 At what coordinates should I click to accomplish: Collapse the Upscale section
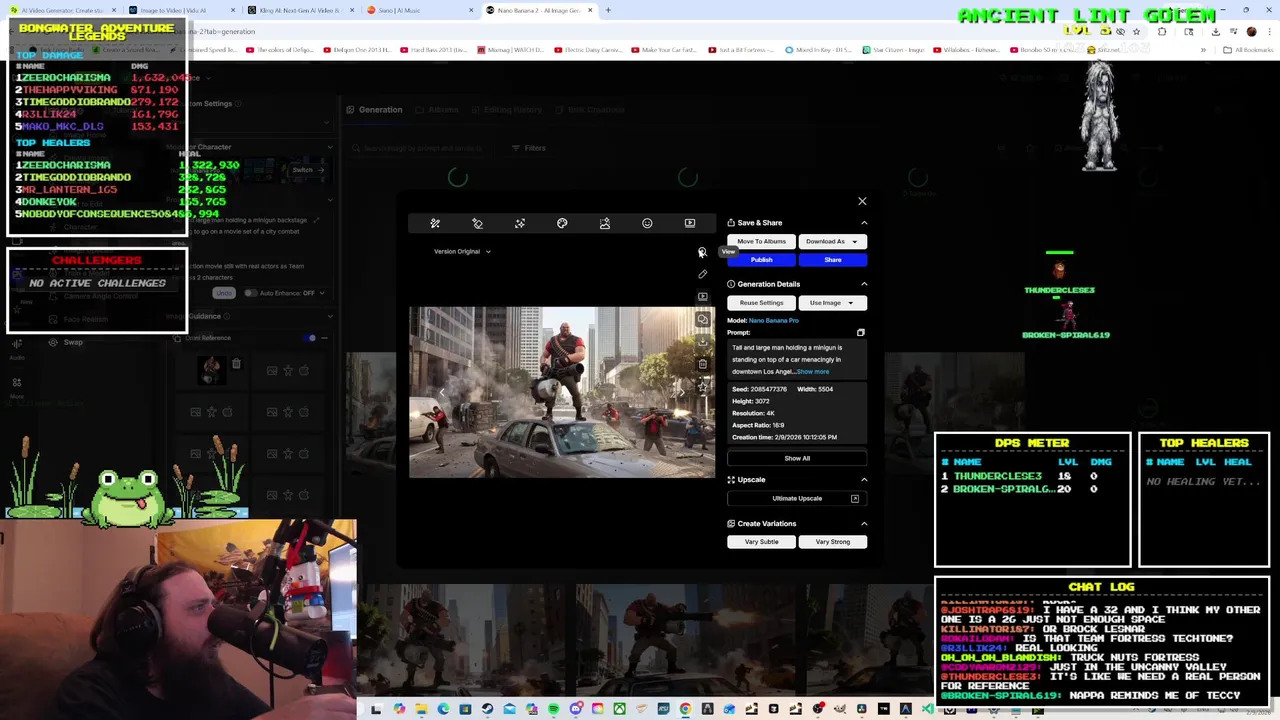coord(864,479)
